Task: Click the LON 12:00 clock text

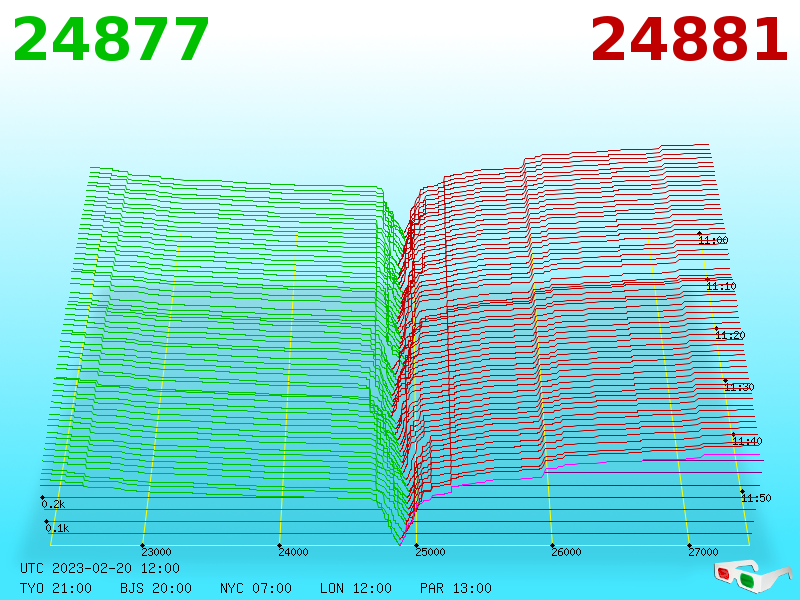Action: click(x=356, y=588)
